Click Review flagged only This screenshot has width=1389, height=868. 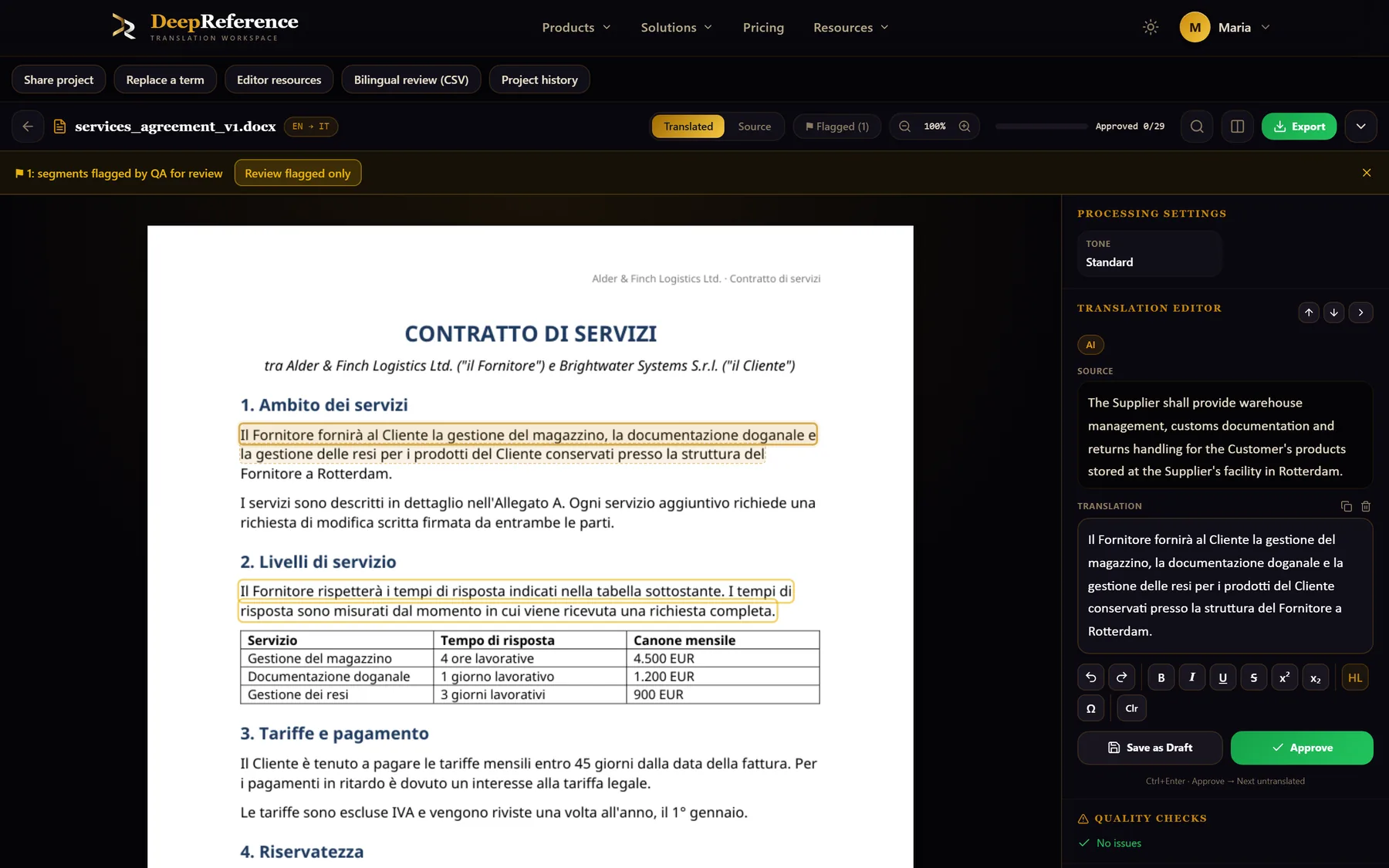pyautogui.click(x=298, y=173)
